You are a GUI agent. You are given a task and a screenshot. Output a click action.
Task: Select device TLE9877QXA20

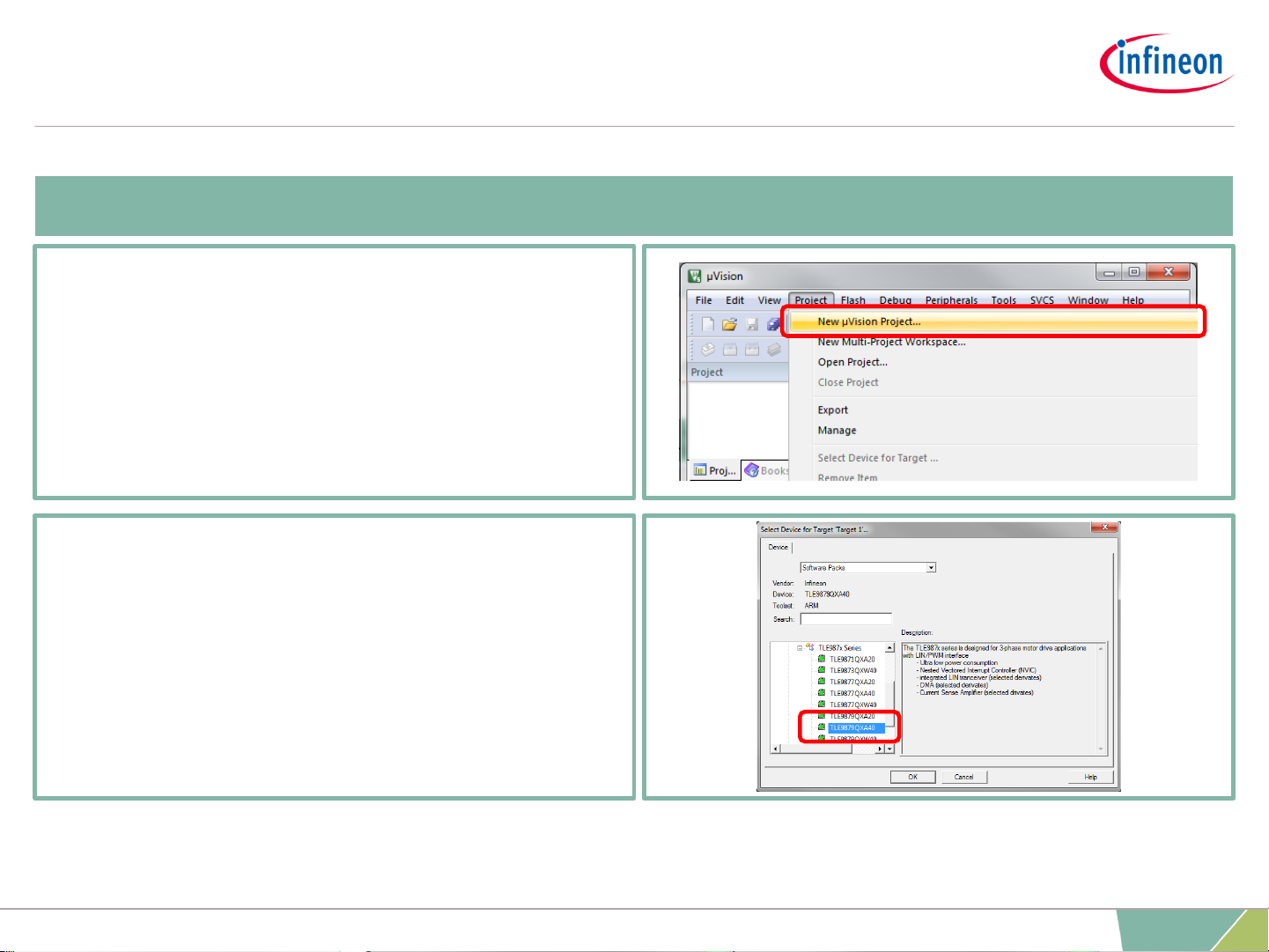pos(852,682)
